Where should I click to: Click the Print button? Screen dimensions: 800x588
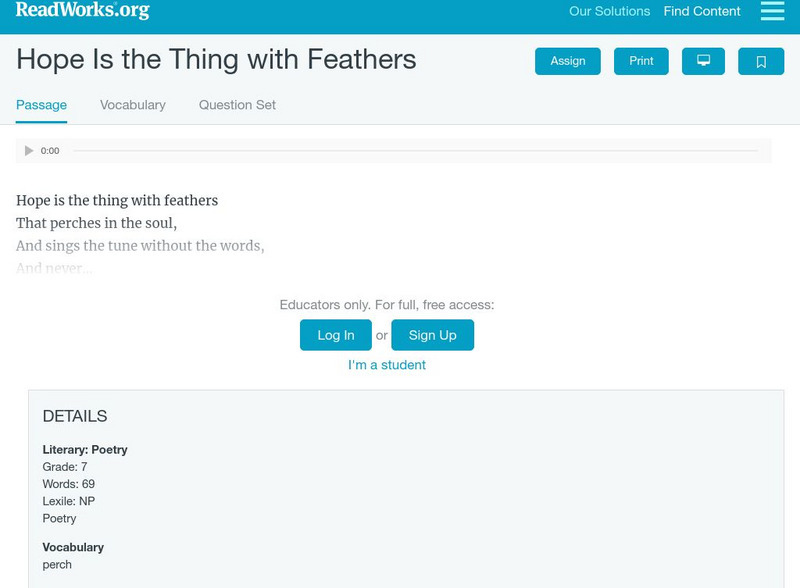(x=641, y=61)
